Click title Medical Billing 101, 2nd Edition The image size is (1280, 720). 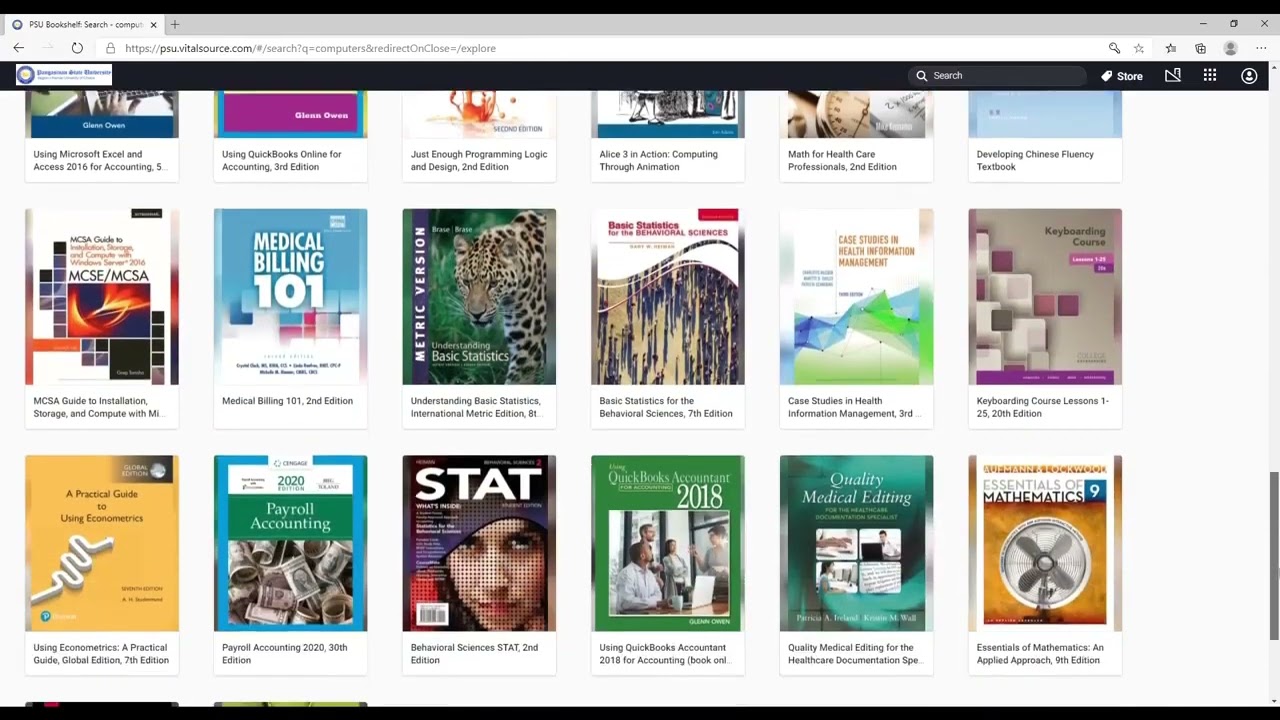pyautogui.click(x=287, y=401)
